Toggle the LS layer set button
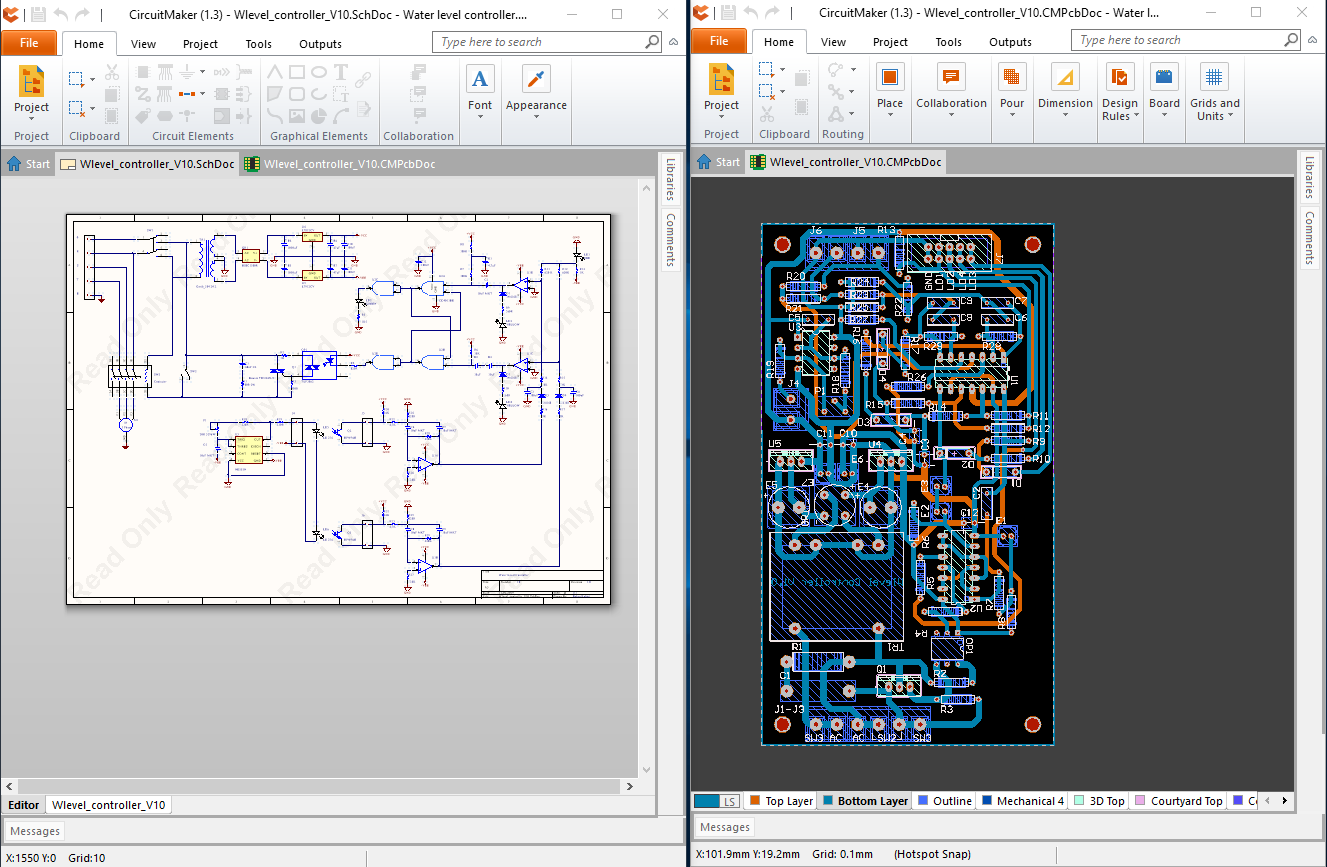This screenshot has height=867, width=1327. (716, 801)
